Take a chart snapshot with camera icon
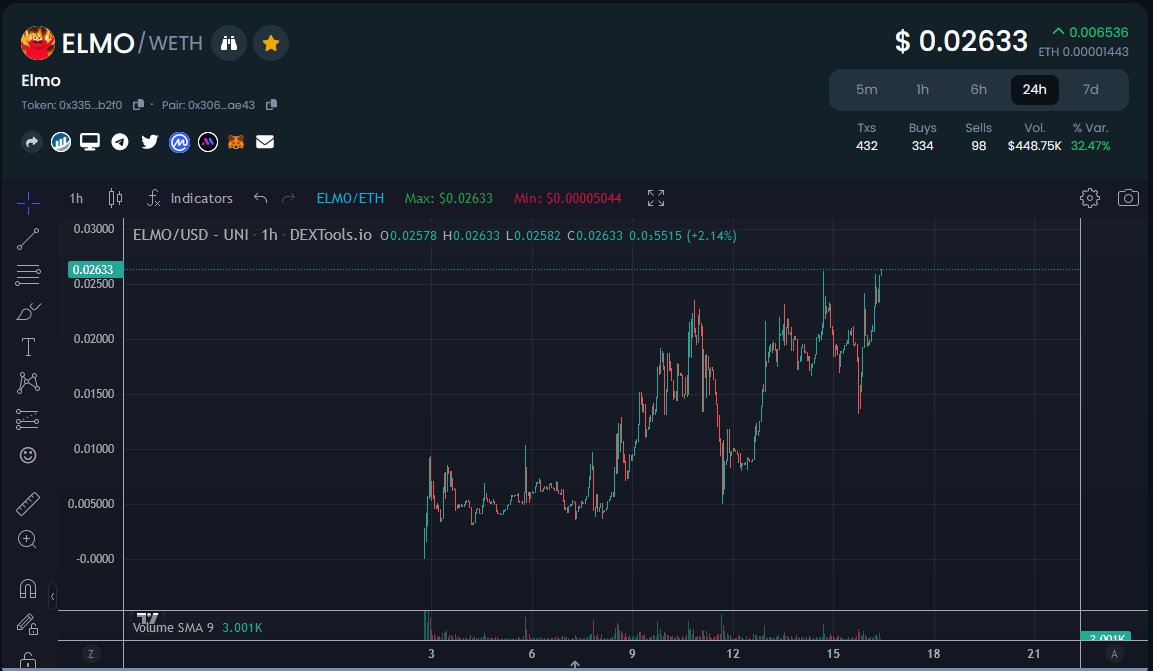The width and height of the screenshot is (1153, 671). 1128,198
